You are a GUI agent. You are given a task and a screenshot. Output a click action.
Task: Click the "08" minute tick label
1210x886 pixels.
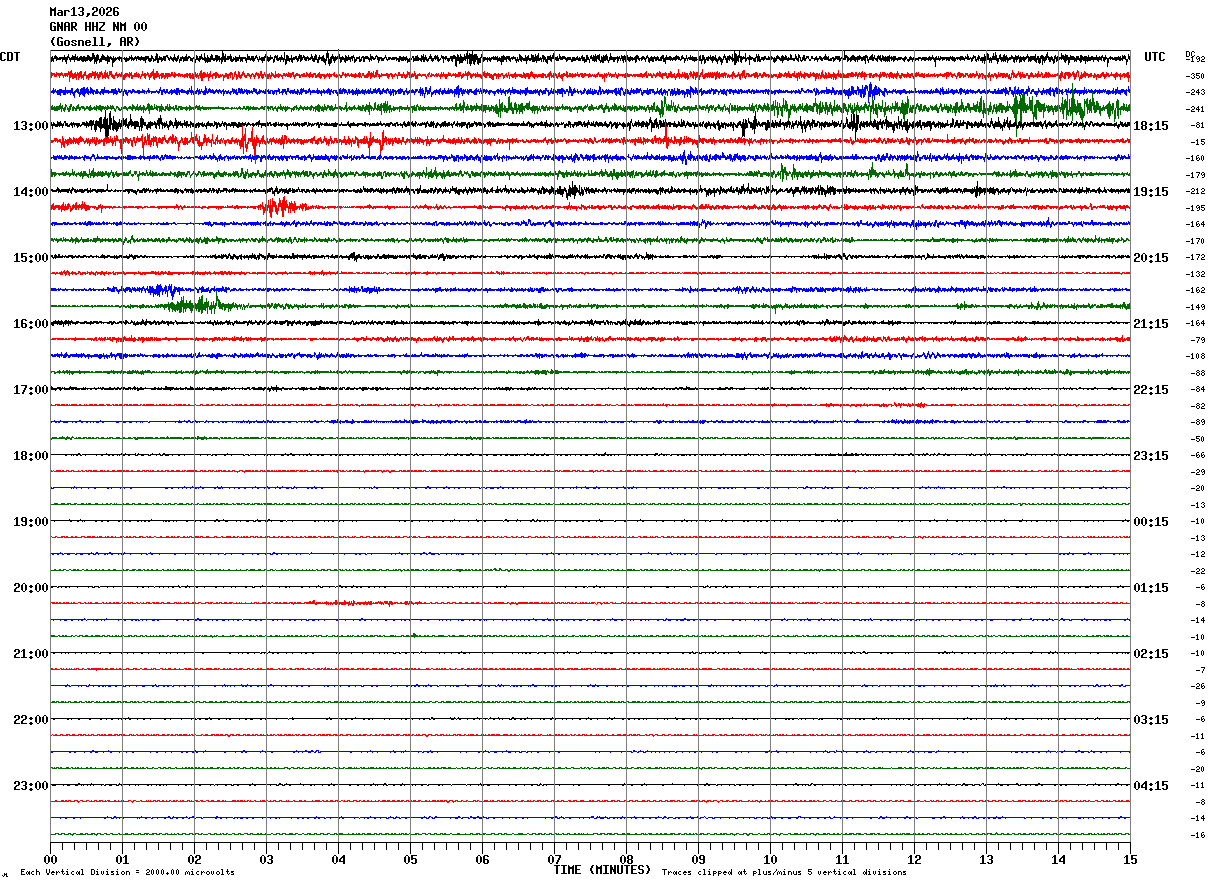(x=626, y=859)
